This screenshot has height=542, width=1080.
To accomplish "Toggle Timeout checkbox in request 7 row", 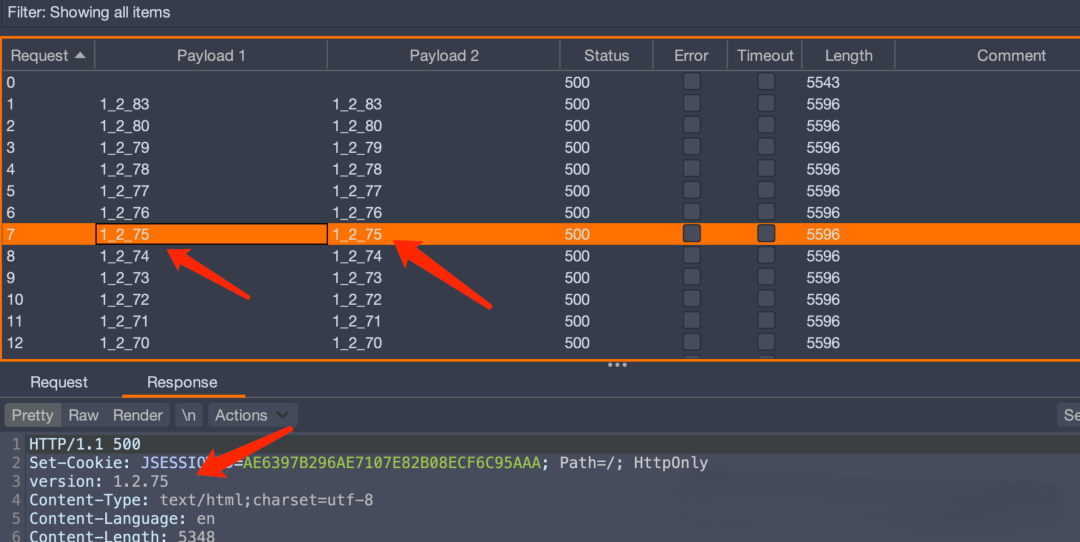I will tap(766, 233).
